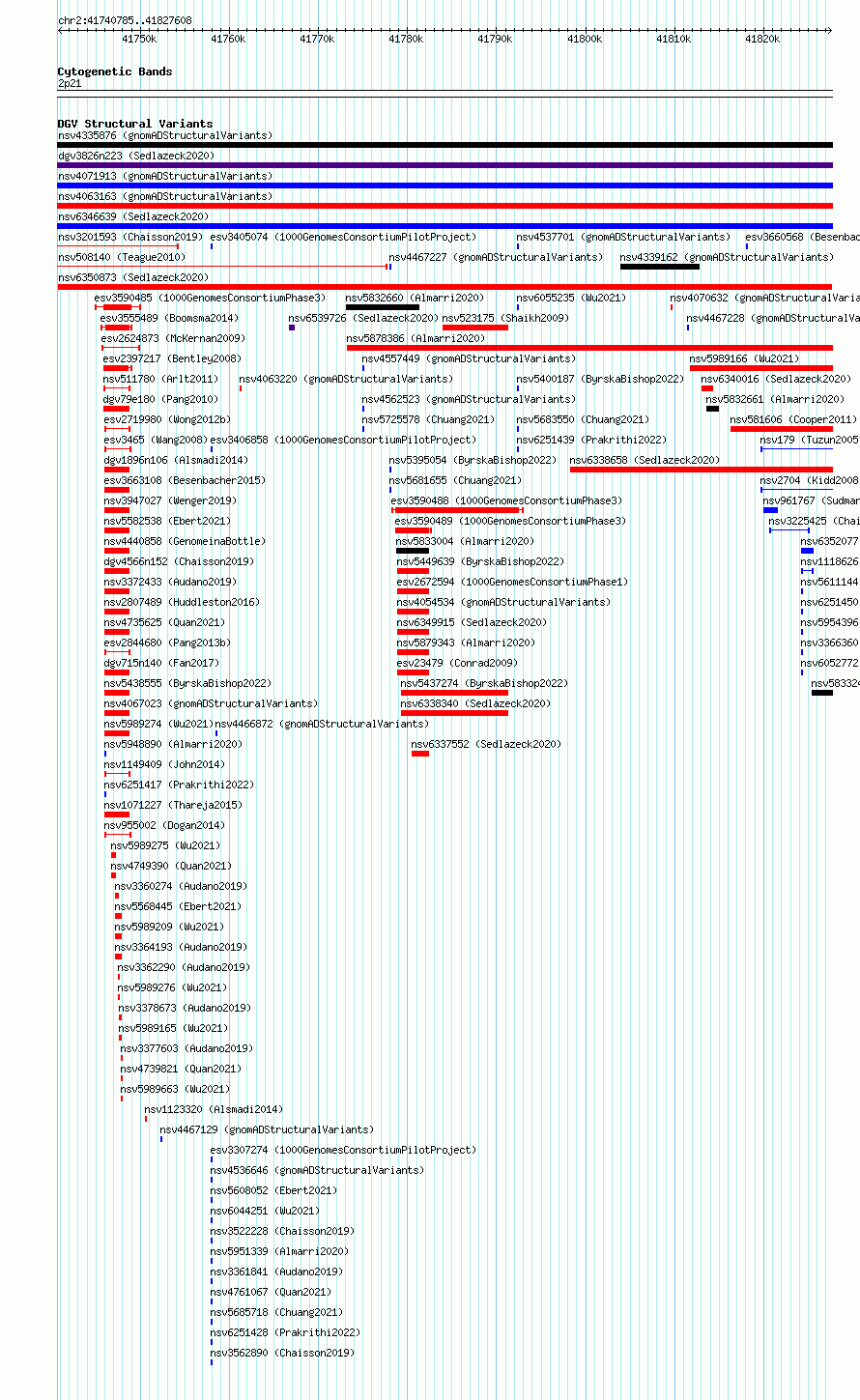This screenshot has width=860, height=1400.
Task: Select variant nsv6338658 (Sedlazeck2020)
Action: 645,460
